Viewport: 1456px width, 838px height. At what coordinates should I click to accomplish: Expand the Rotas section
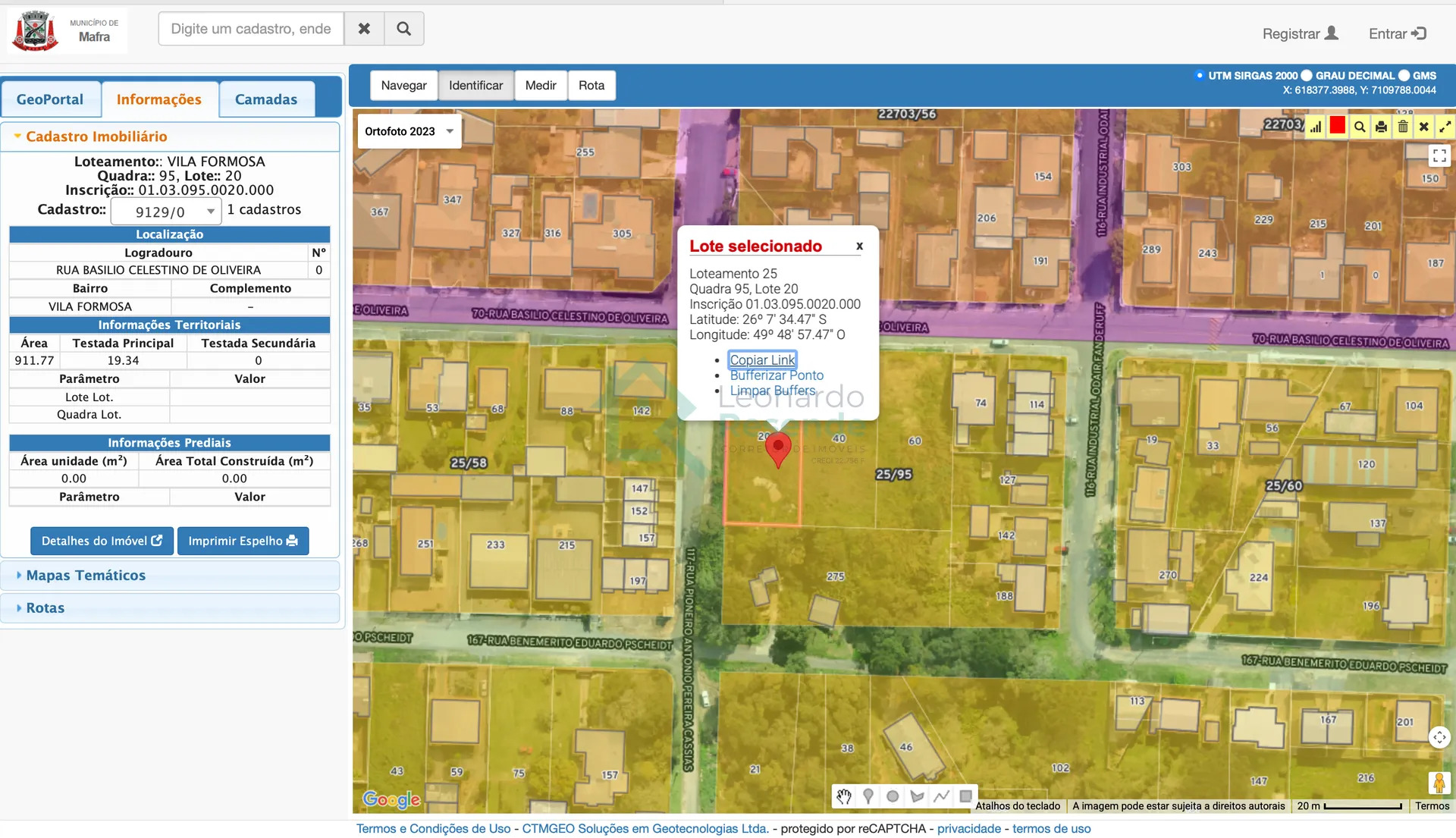pyautogui.click(x=170, y=608)
